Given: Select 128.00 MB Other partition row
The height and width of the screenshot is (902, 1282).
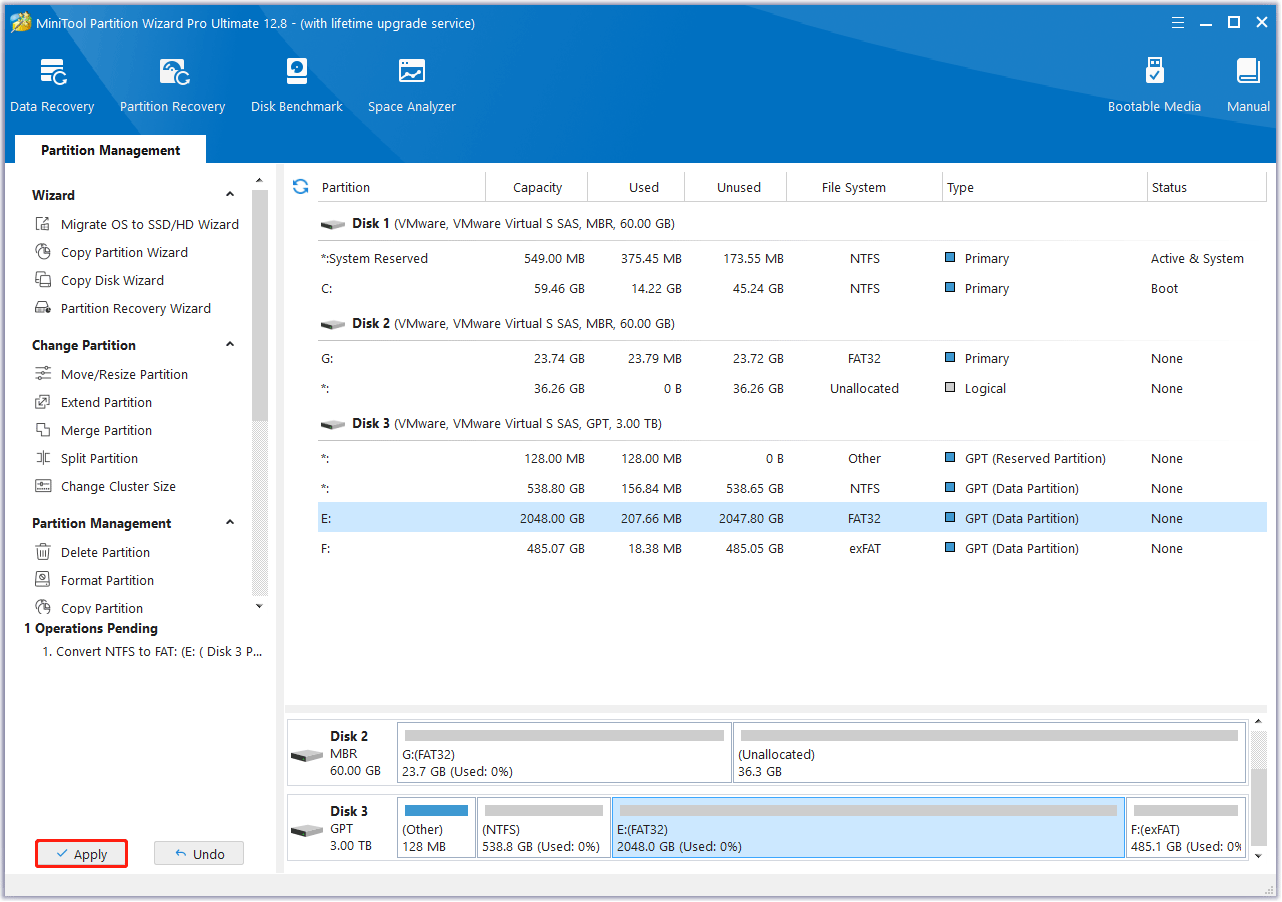Looking at the screenshot, I should (x=792, y=459).
